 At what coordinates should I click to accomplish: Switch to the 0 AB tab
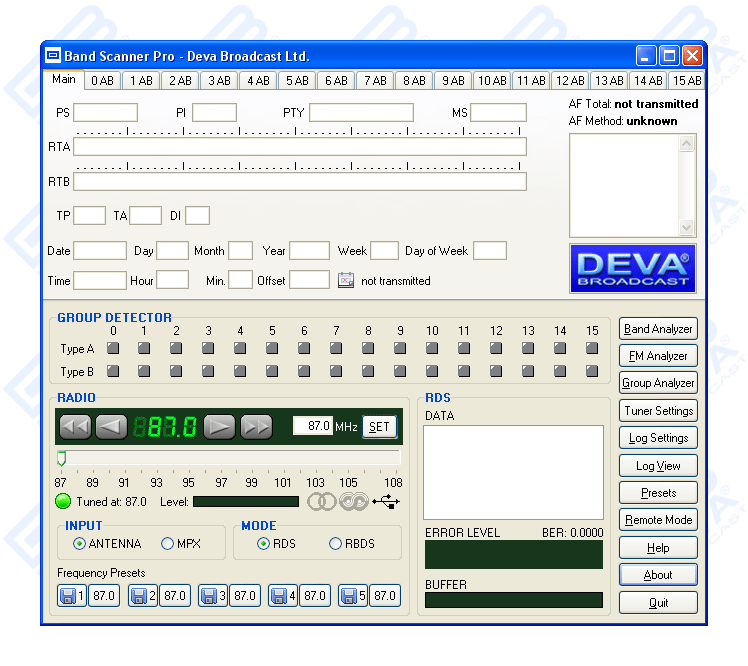click(102, 81)
